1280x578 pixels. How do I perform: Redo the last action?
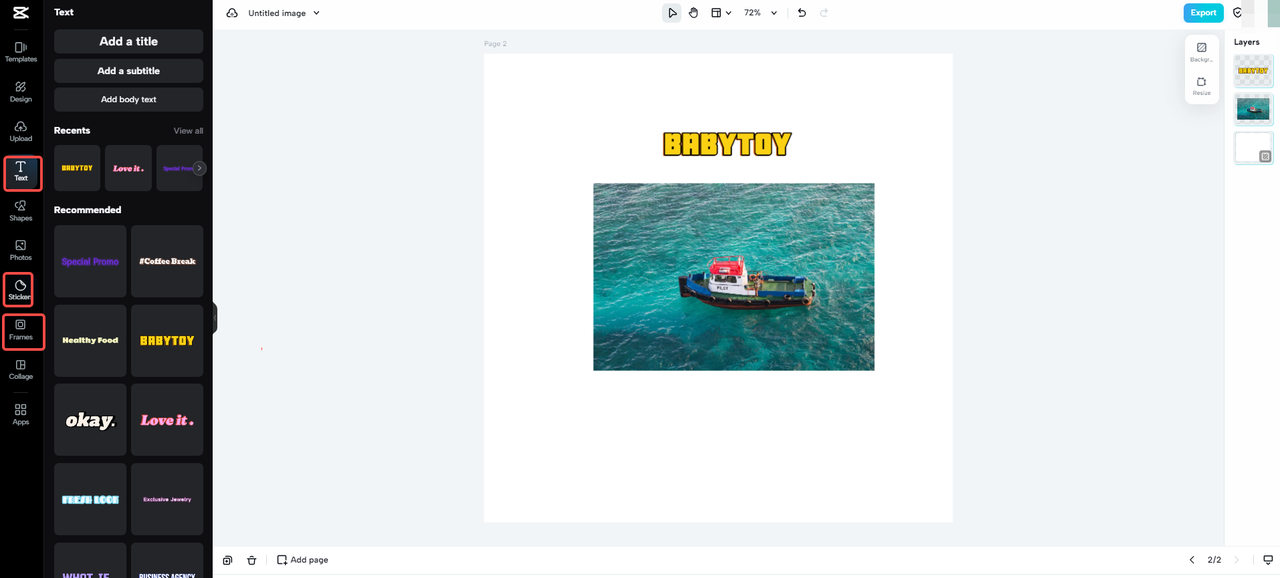click(x=824, y=13)
